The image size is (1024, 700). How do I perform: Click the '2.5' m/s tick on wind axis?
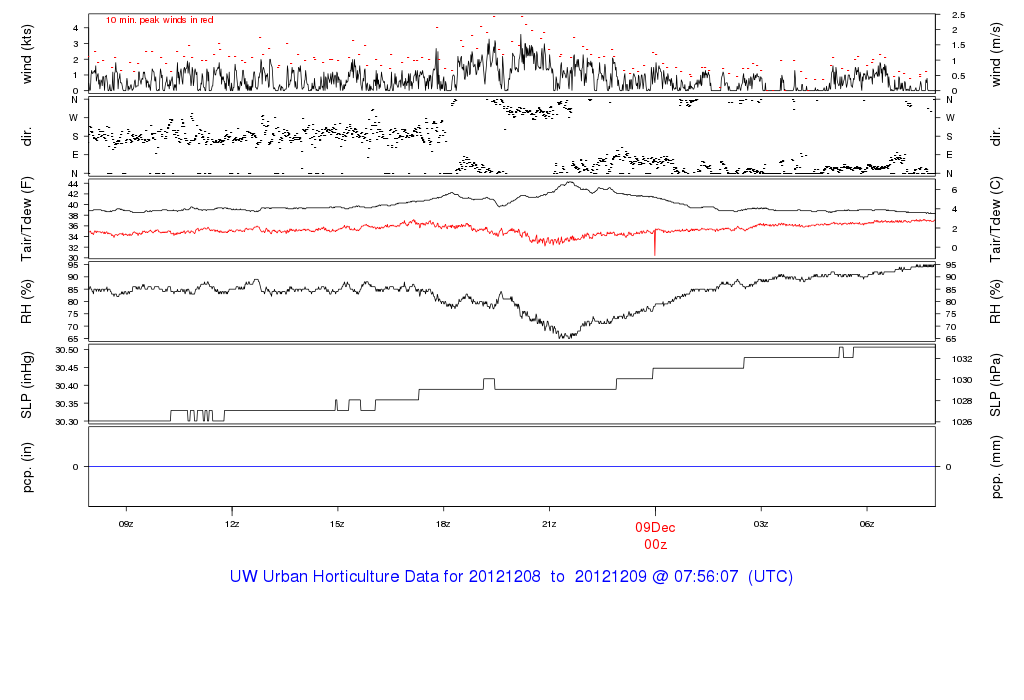pos(958,15)
